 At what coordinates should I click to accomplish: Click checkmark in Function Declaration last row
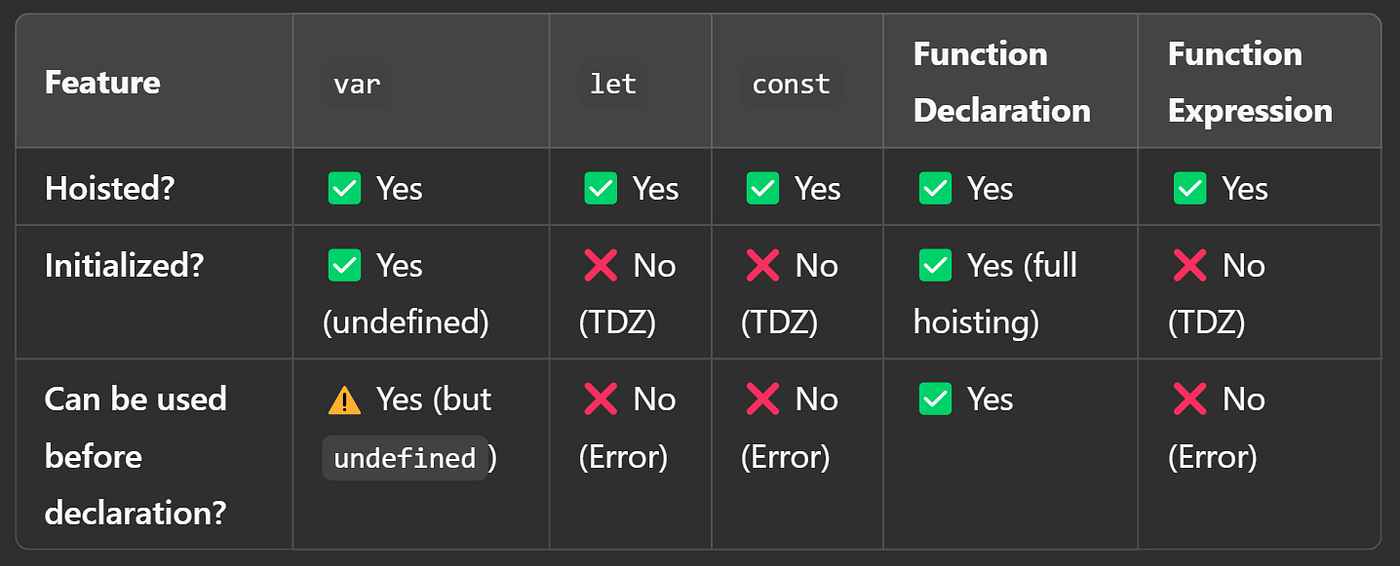coord(934,400)
